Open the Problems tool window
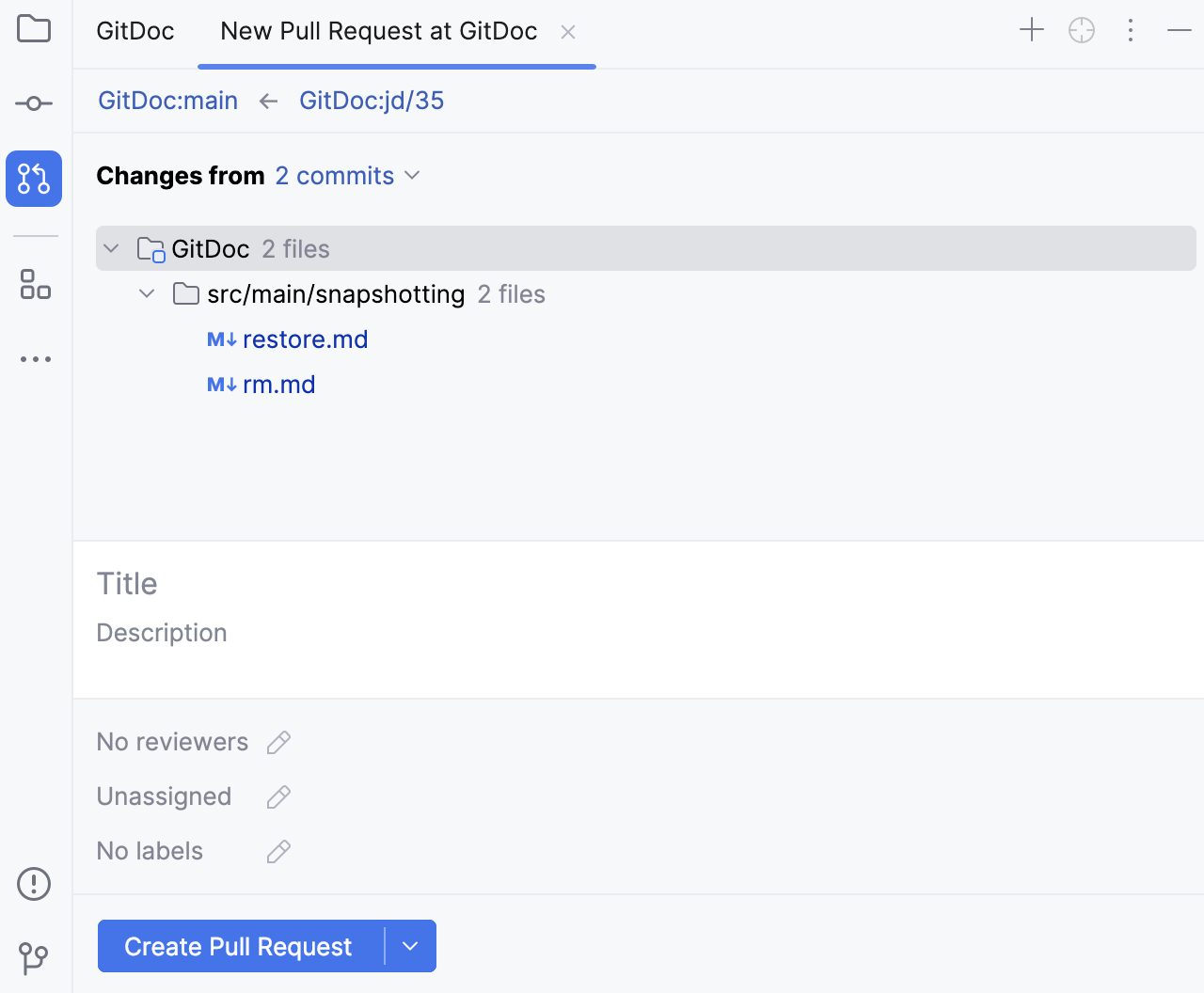 coord(34,884)
